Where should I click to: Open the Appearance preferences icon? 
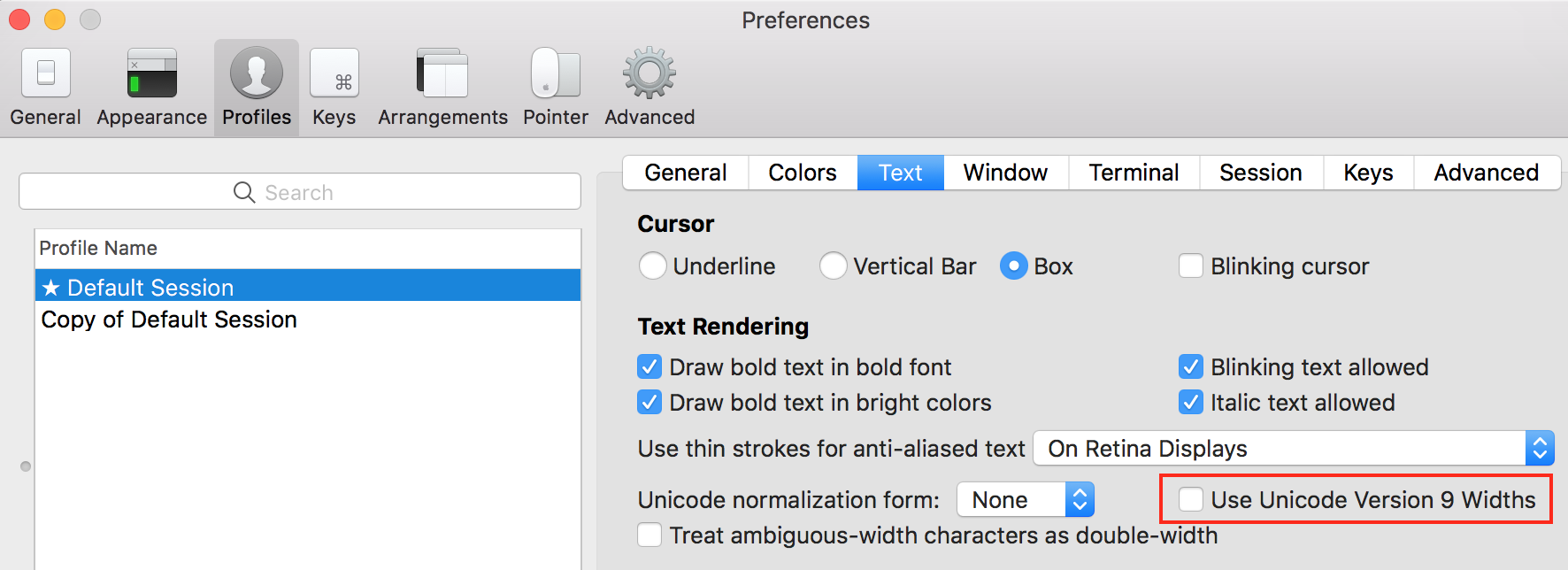(152, 73)
